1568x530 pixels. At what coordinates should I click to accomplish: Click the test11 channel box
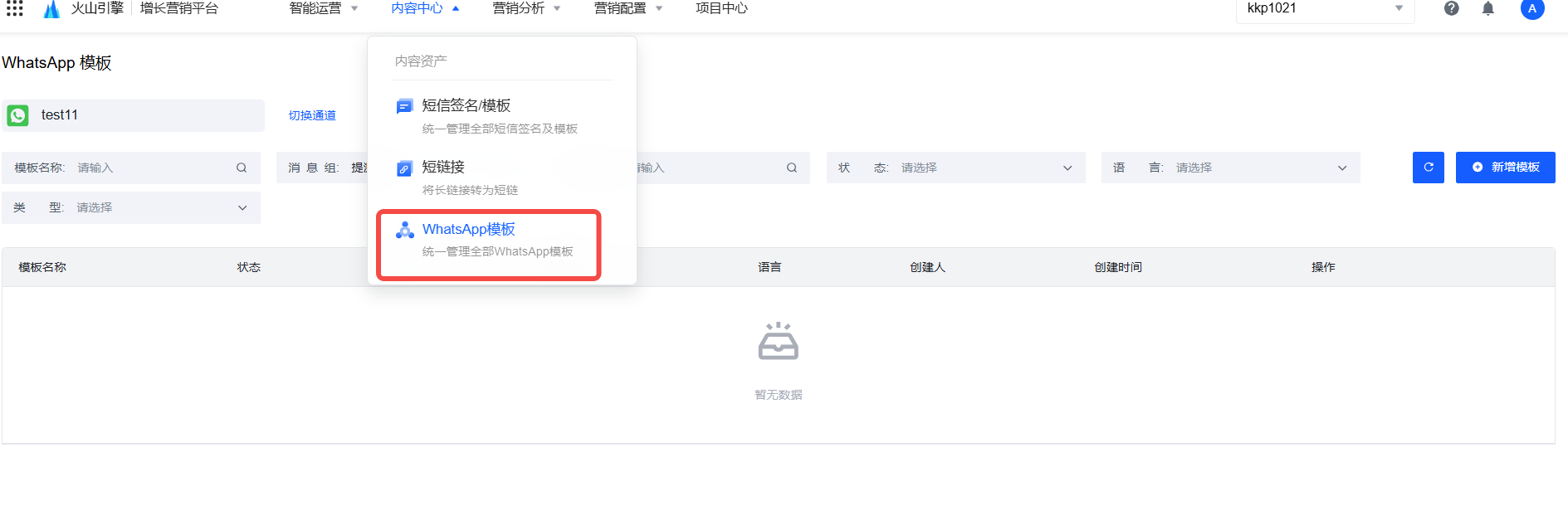[133, 115]
